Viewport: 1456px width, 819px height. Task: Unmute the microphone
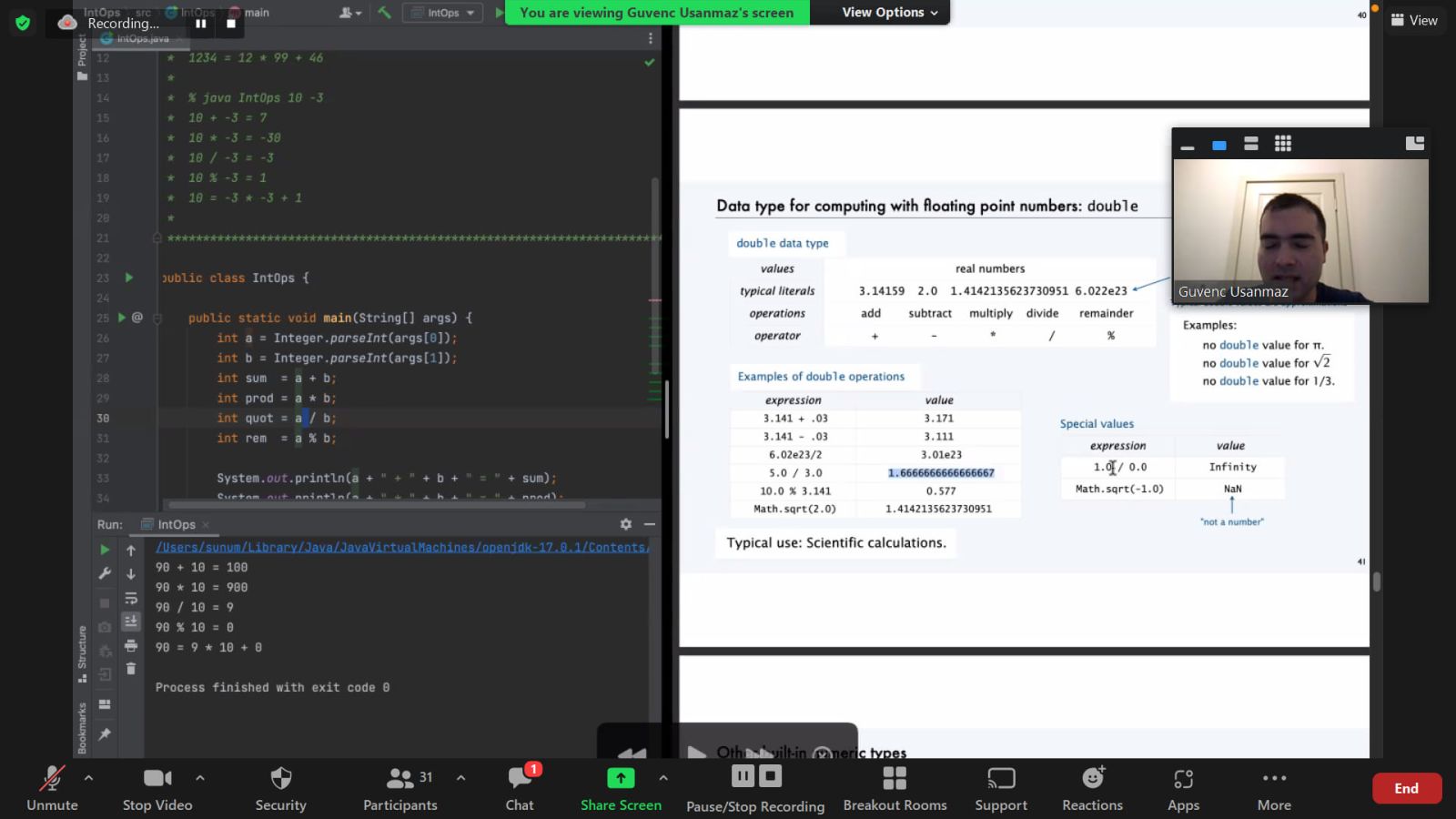pos(52,779)
